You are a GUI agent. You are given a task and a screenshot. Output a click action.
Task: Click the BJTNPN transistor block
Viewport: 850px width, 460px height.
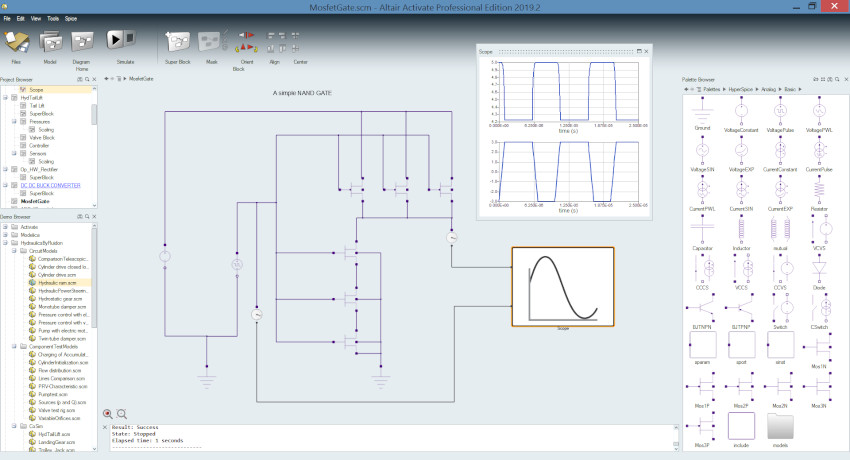[x=702, y=307]
